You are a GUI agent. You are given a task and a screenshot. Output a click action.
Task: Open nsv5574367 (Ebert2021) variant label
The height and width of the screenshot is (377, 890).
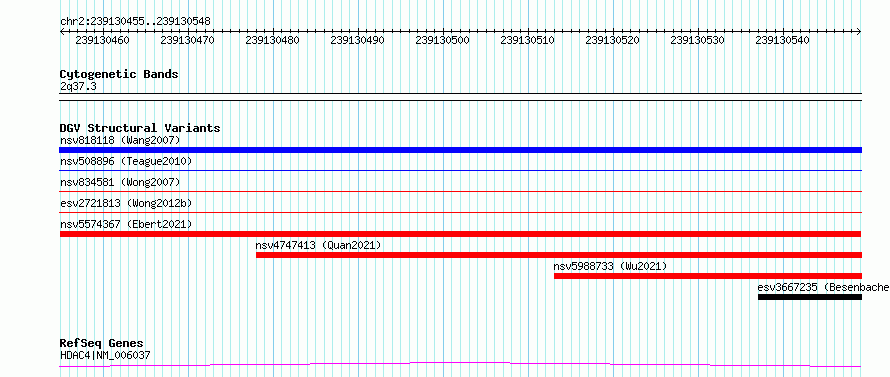pos(126,224)
